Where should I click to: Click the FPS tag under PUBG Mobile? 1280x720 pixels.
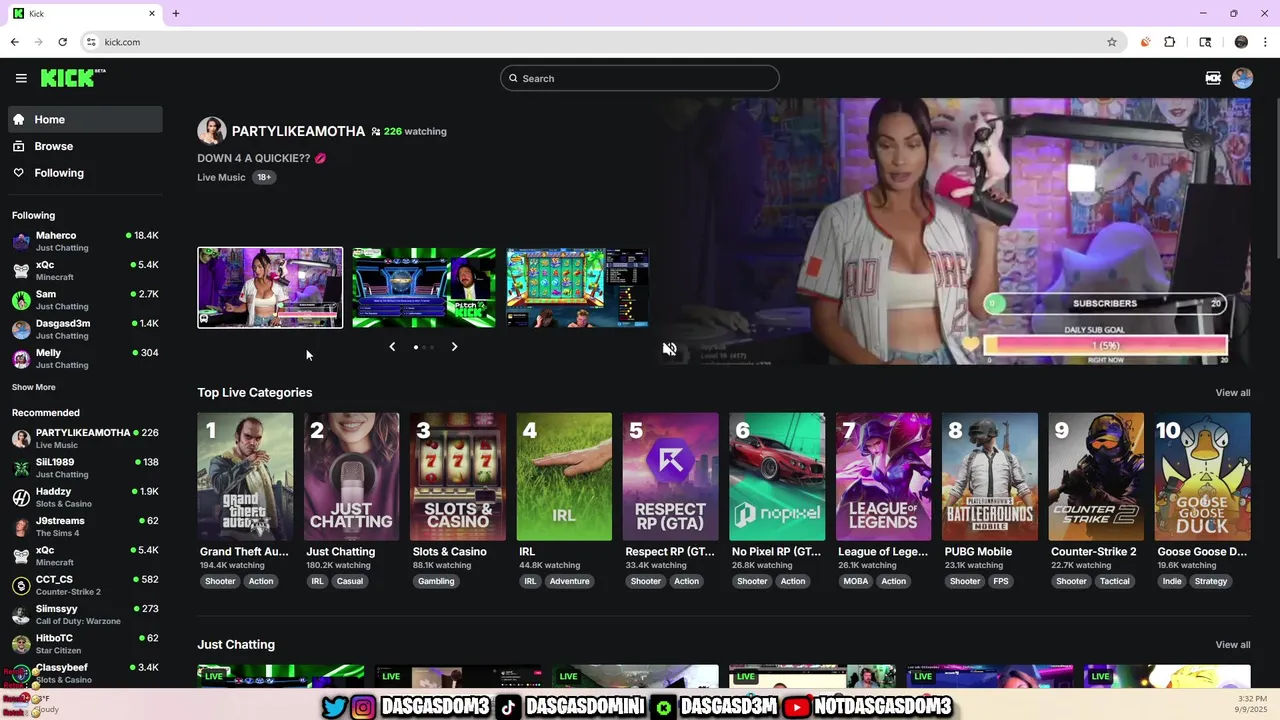(x=1001, y=581)
